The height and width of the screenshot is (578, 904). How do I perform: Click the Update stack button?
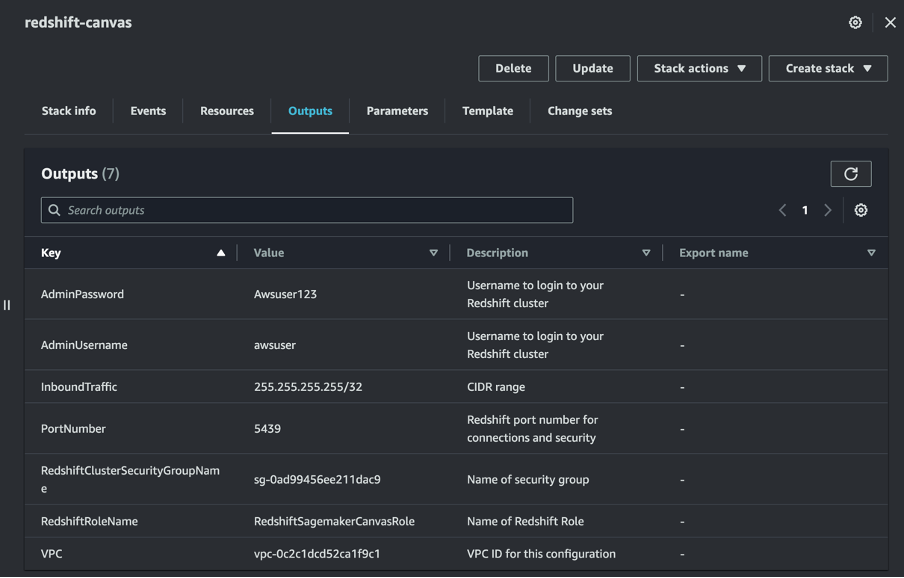(592, 68)
